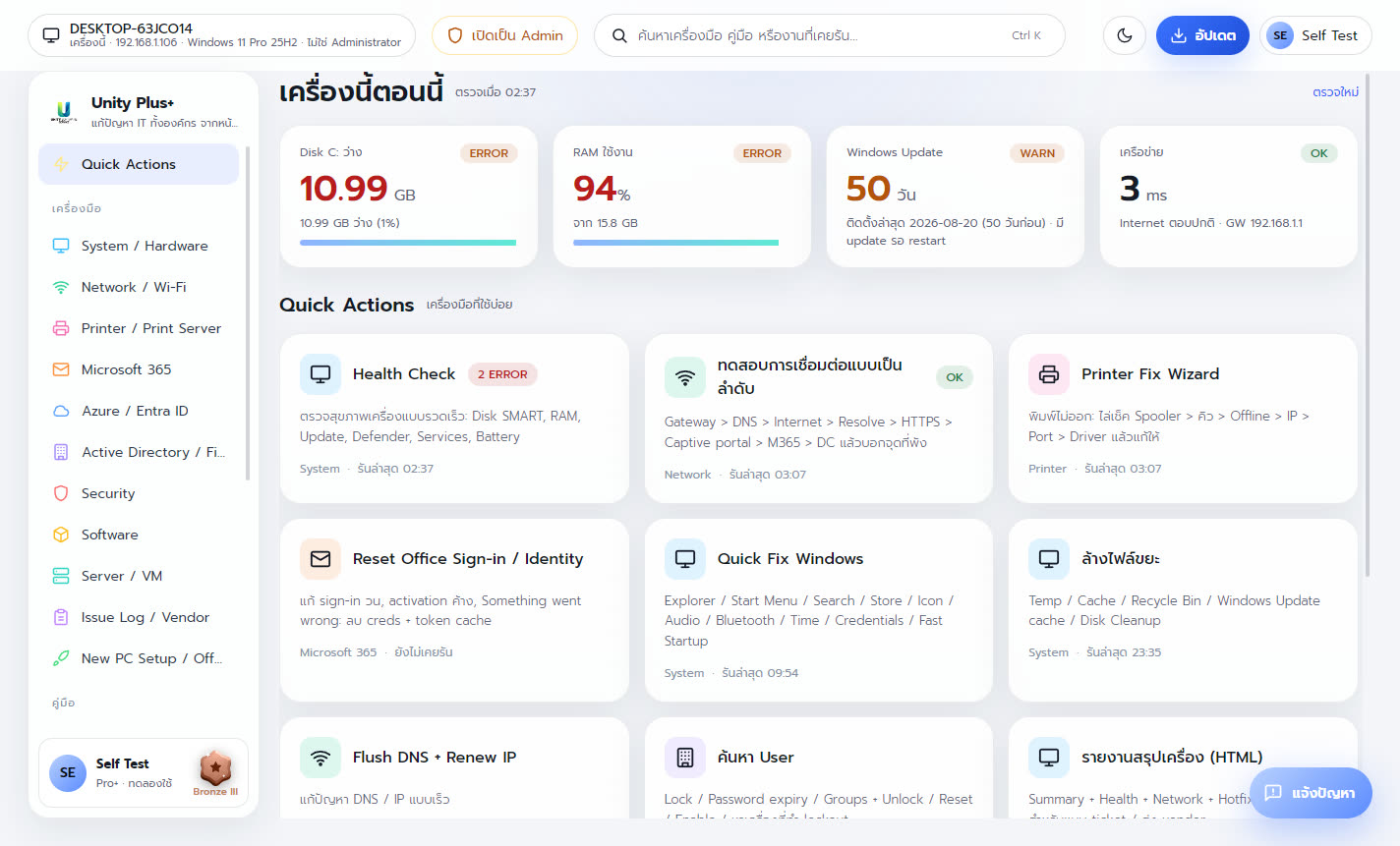The width and height of the screenshot is (1400, 846).
Task: Click the Software box icon
Action: tap(61, 535)
